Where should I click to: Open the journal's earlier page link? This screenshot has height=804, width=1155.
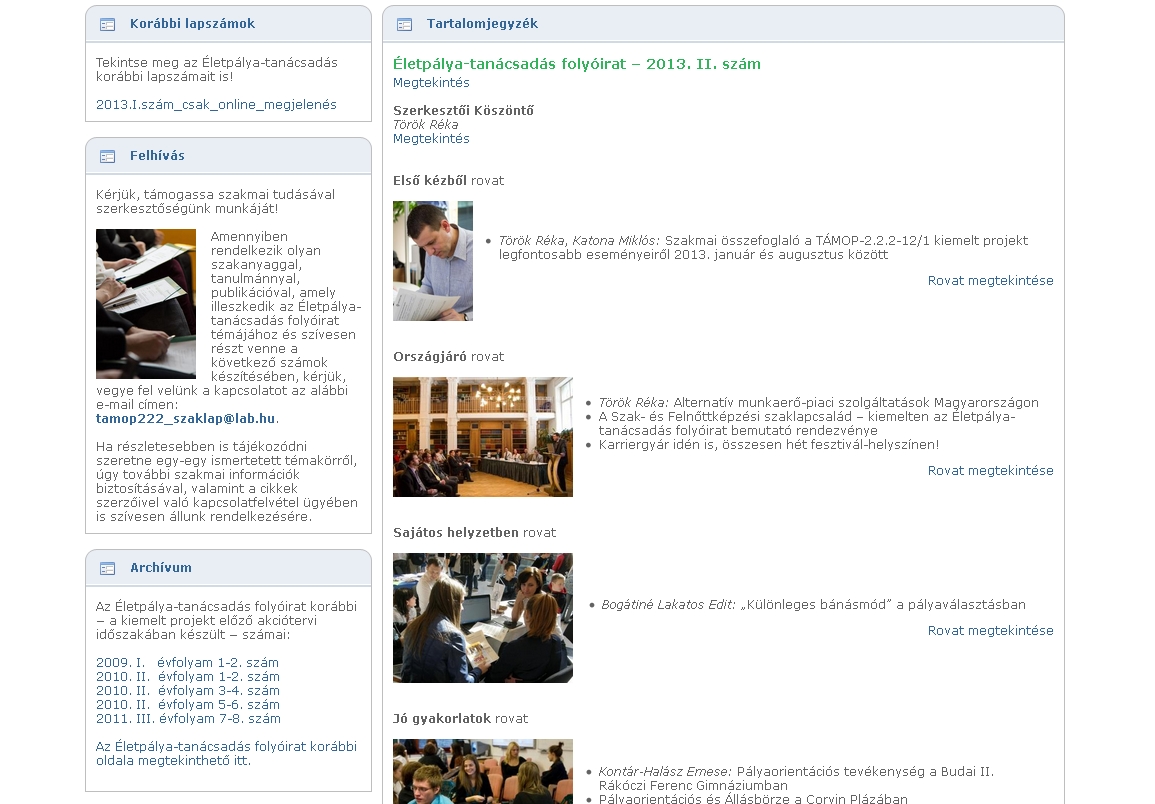coord(226,753)
